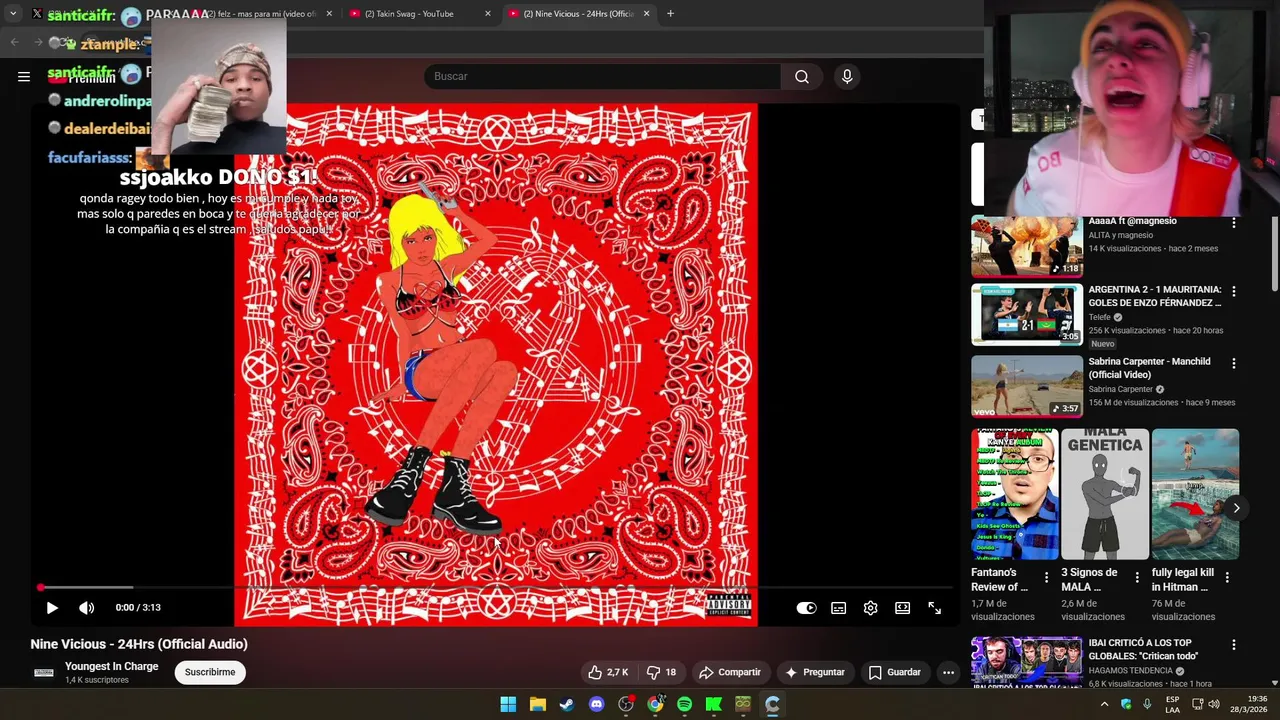Viewport: 1280px width, 720px height.
Task: Seek on the video progress bar
Action: 496,587
